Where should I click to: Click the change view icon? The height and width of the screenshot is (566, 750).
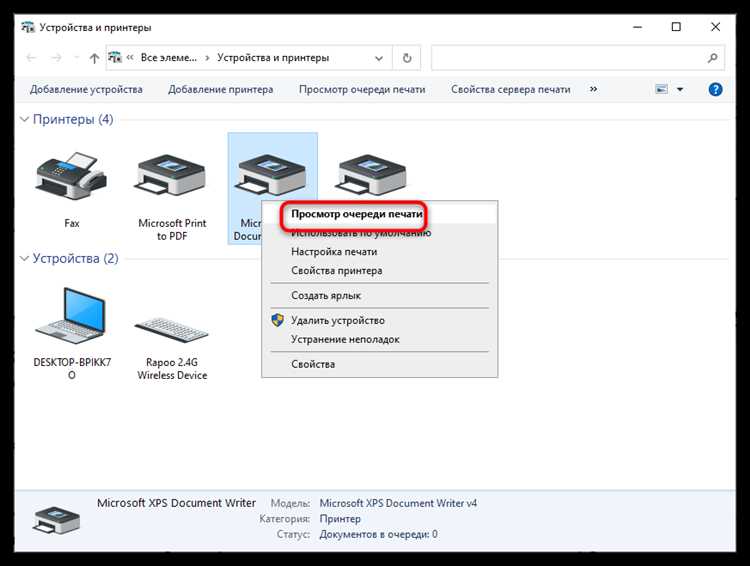pyautogui.click(x=662, y=89)
